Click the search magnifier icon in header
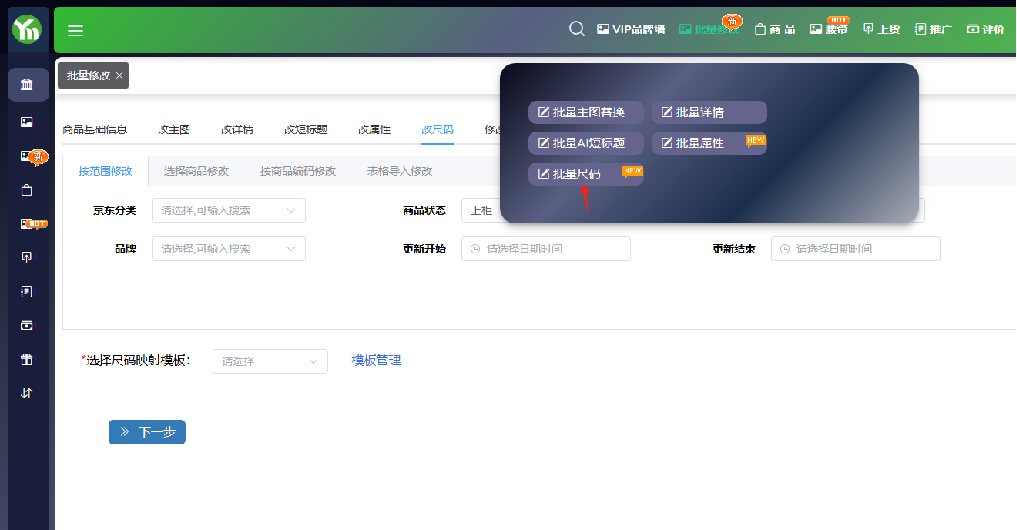Viewport: 1017px width, 530px height. click(576, 29)
